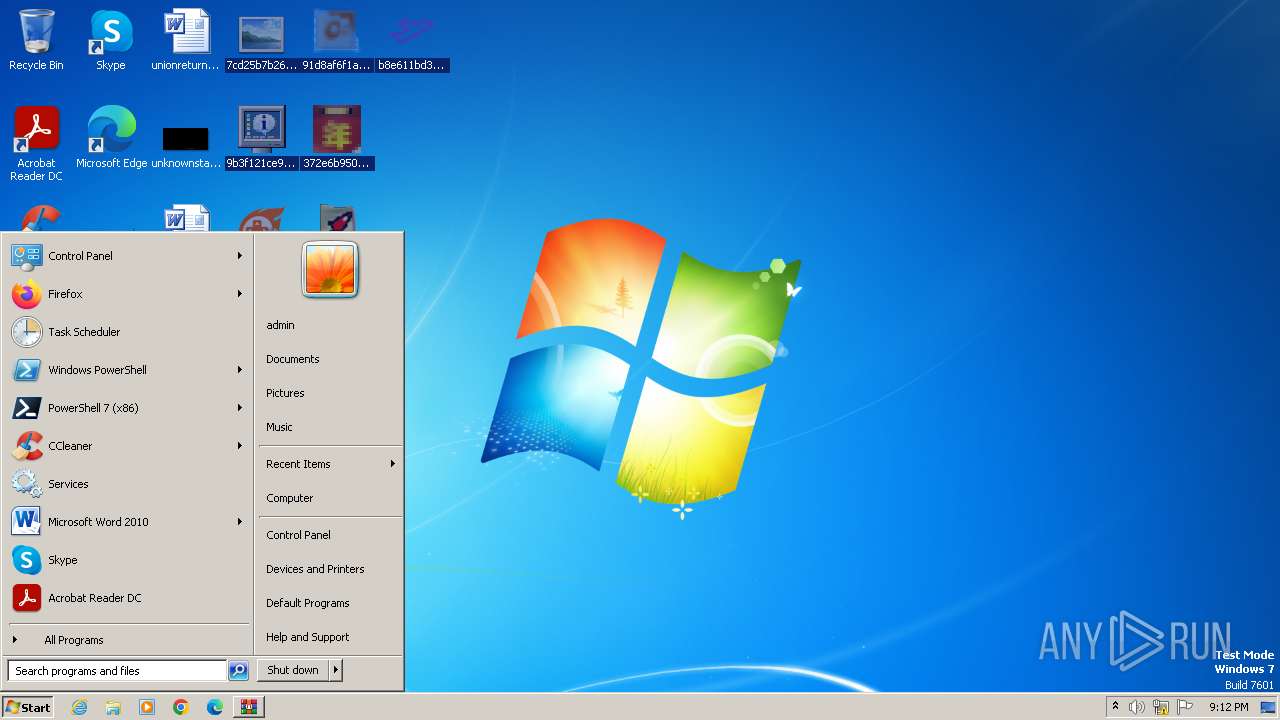Select the 7cd25b7b26 image file icon
Screen dimensions: 1280x720
[x=261, y=40]
